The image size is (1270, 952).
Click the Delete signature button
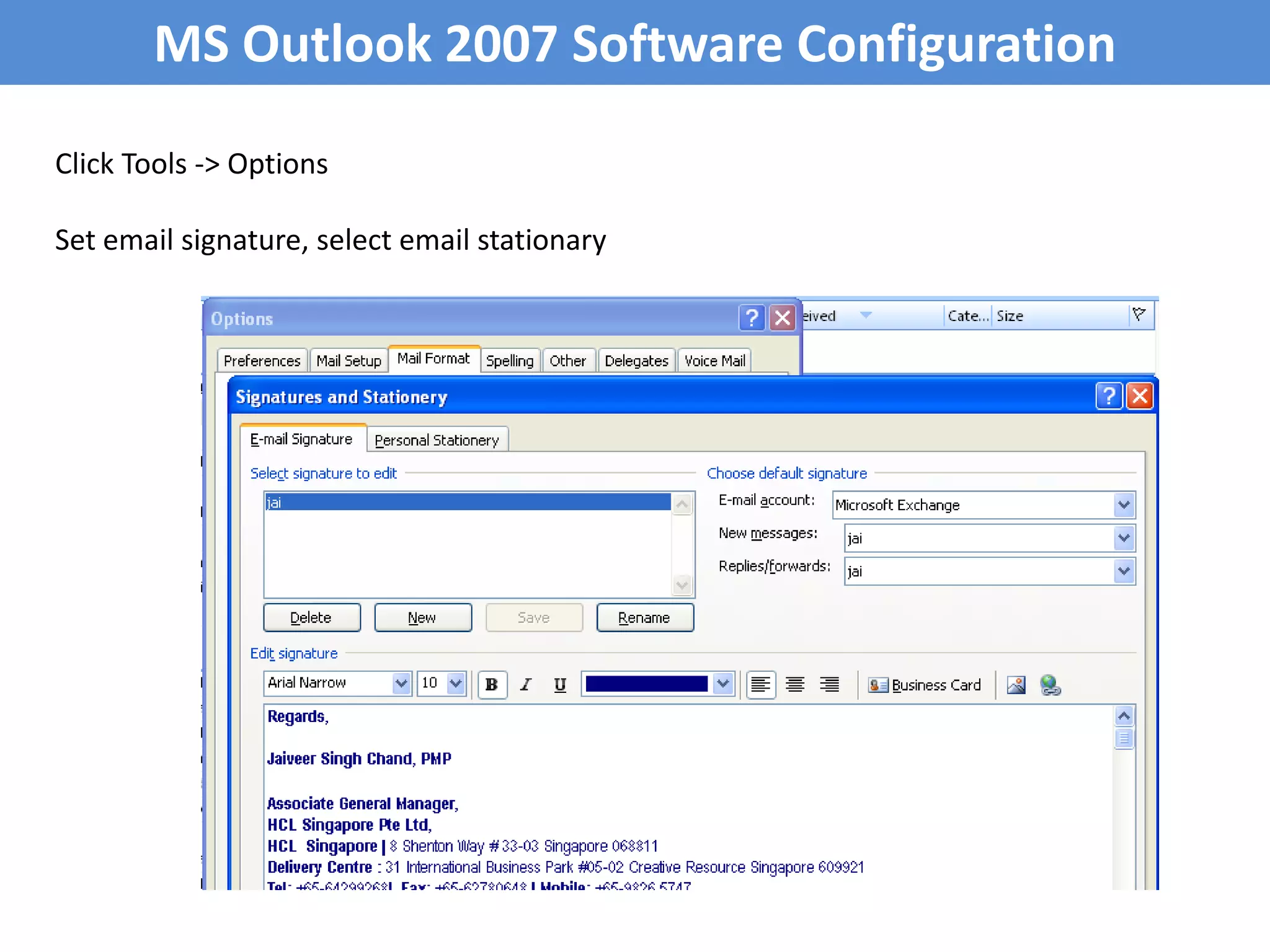[312, 617]
